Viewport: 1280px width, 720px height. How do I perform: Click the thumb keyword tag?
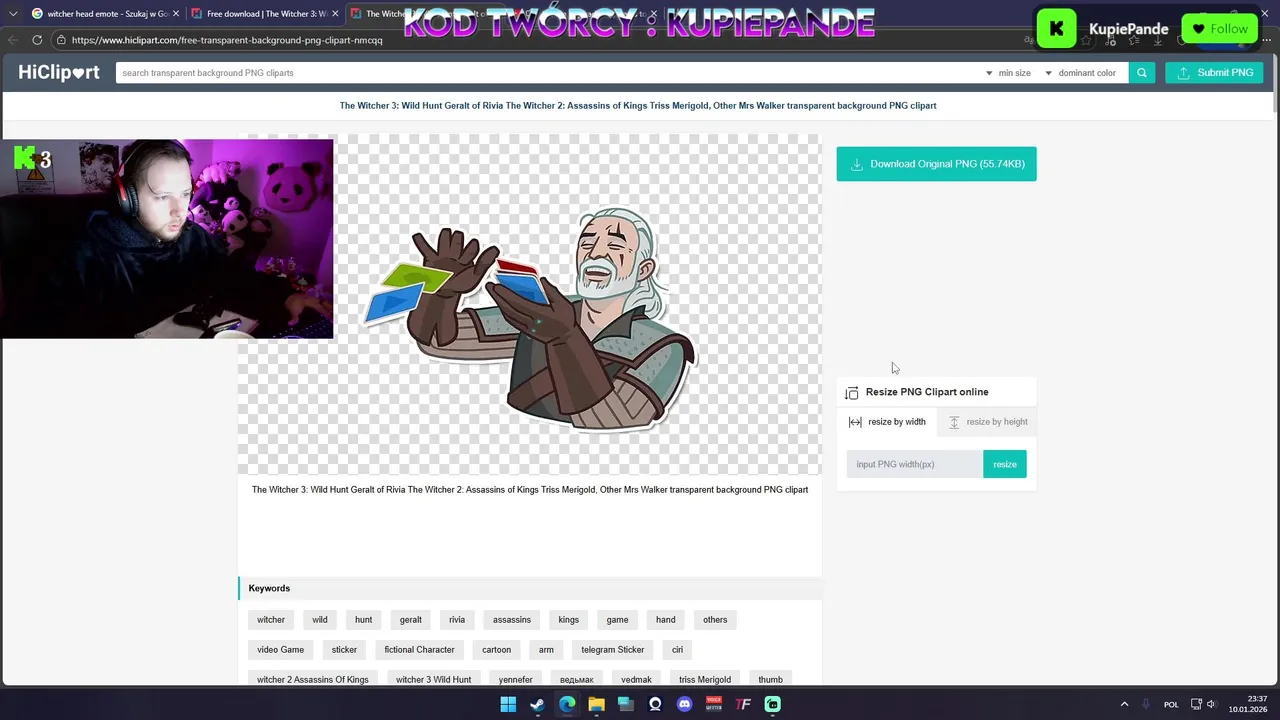[771, 679]
